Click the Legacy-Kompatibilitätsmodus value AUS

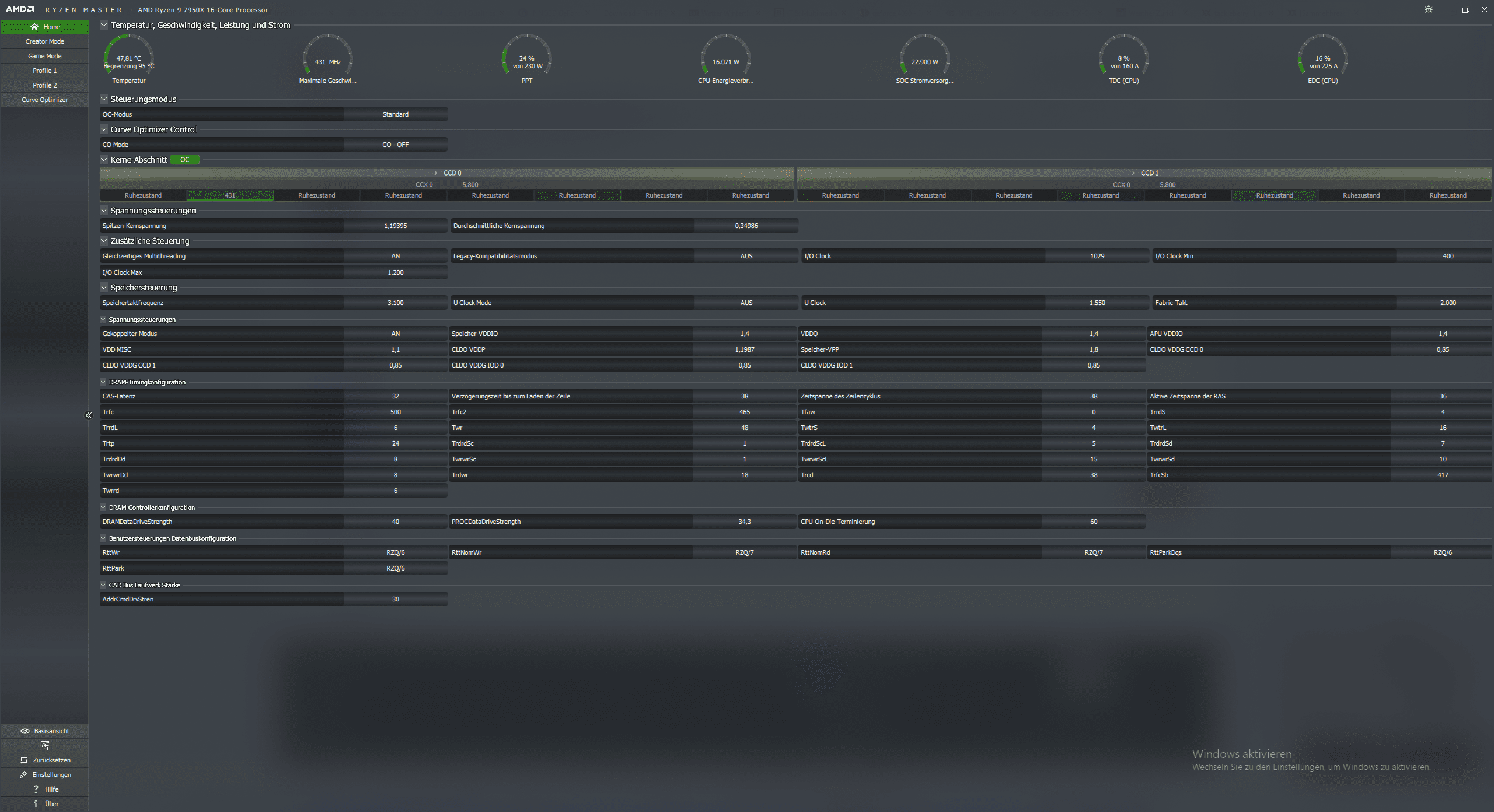tap(746, 256)
